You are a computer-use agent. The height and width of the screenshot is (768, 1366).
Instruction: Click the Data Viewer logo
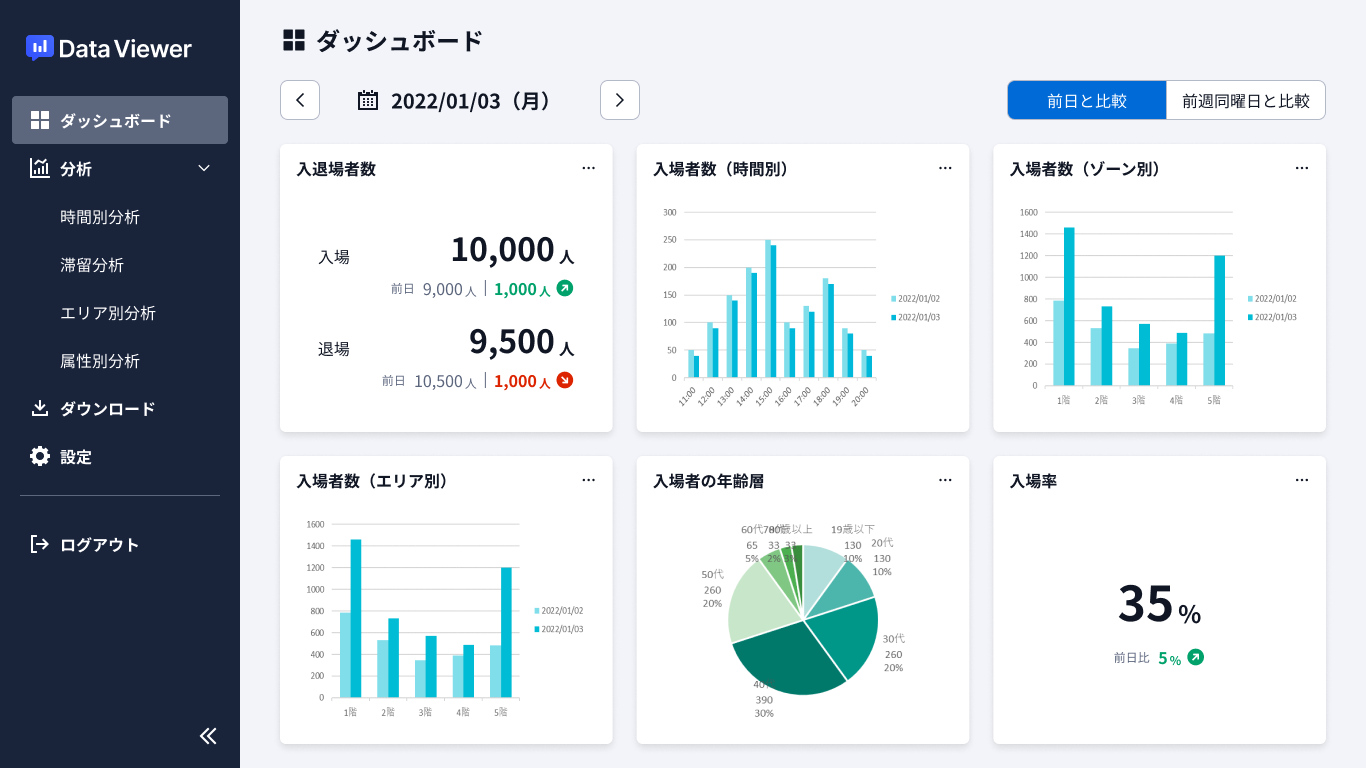pos(107,47)
